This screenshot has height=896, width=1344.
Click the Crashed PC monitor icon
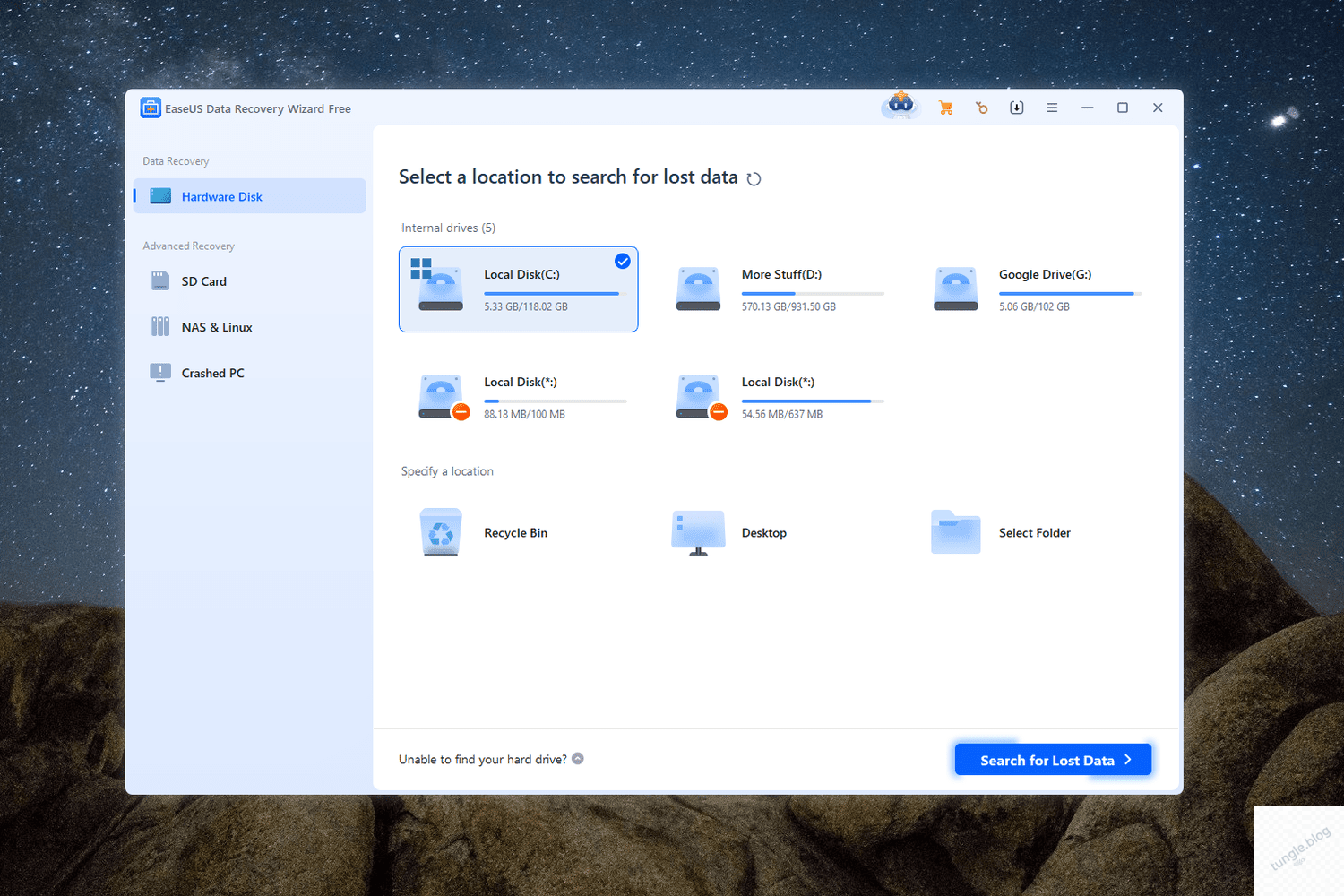click(x=160, y=373)
